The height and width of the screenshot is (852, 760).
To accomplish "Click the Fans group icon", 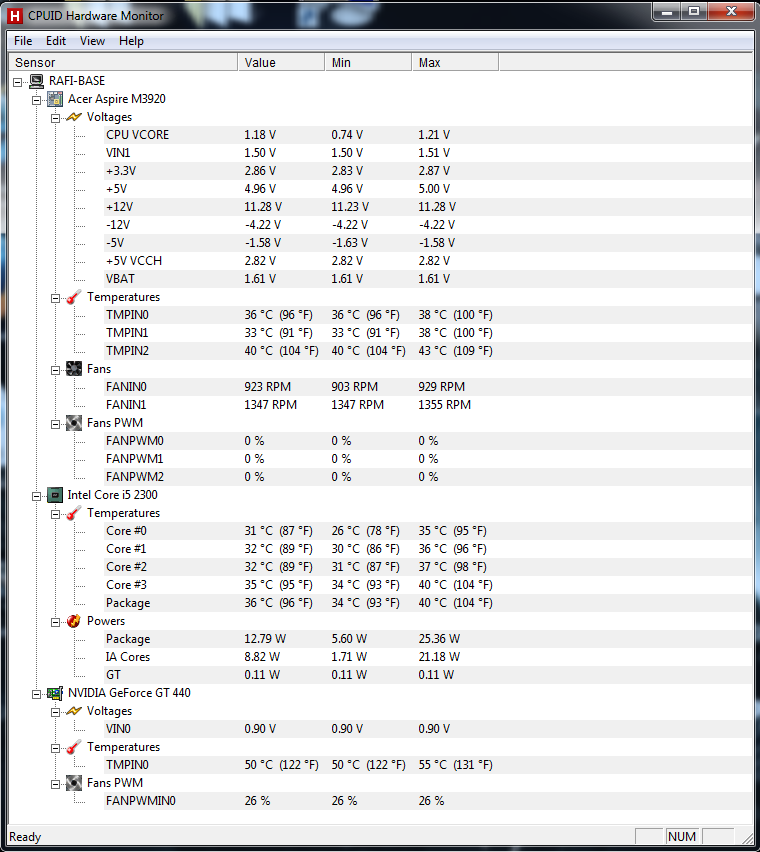I will (x=74, y=369).
